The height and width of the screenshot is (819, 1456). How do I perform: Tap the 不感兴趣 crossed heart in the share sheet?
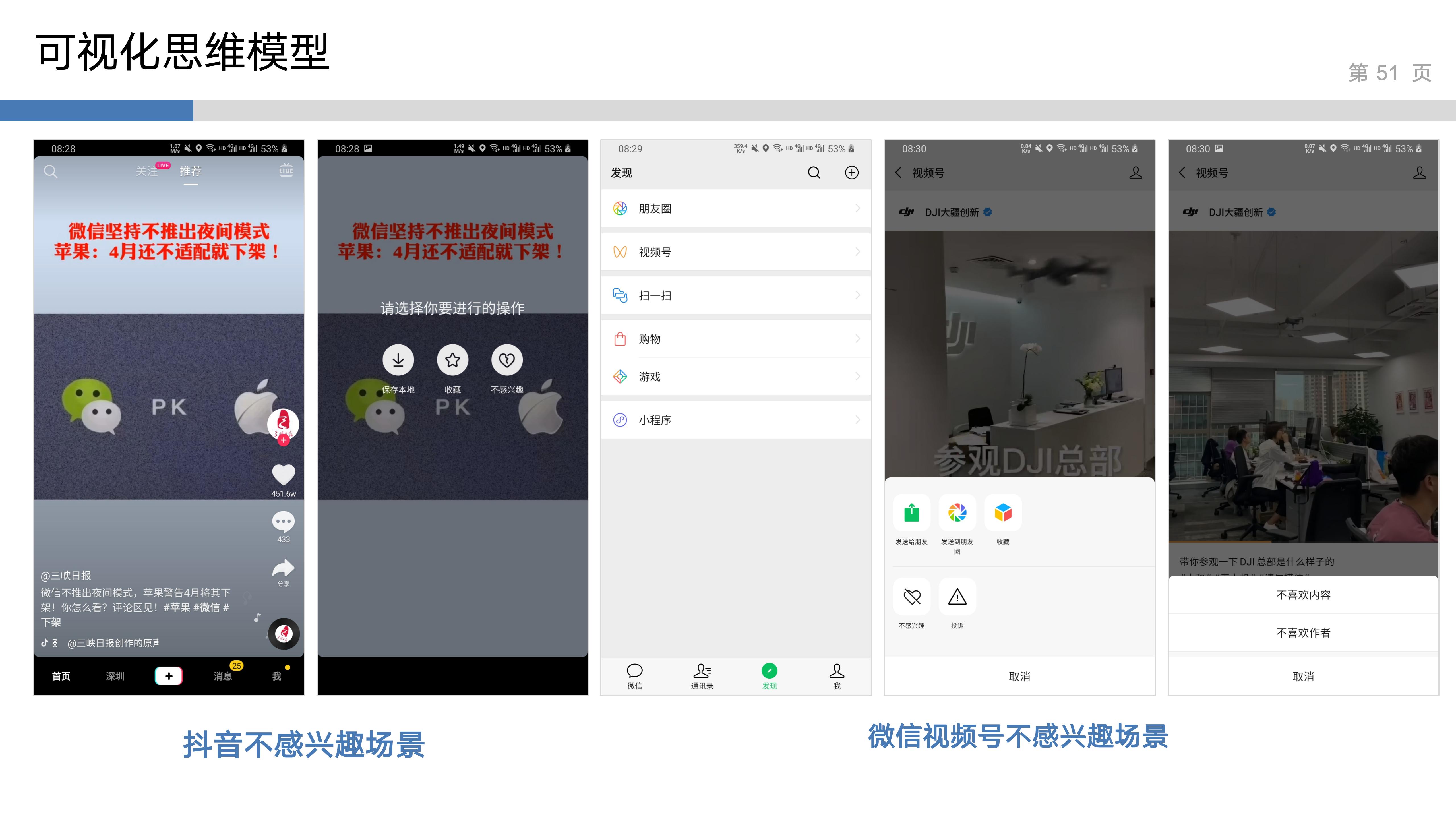[912, 596]
